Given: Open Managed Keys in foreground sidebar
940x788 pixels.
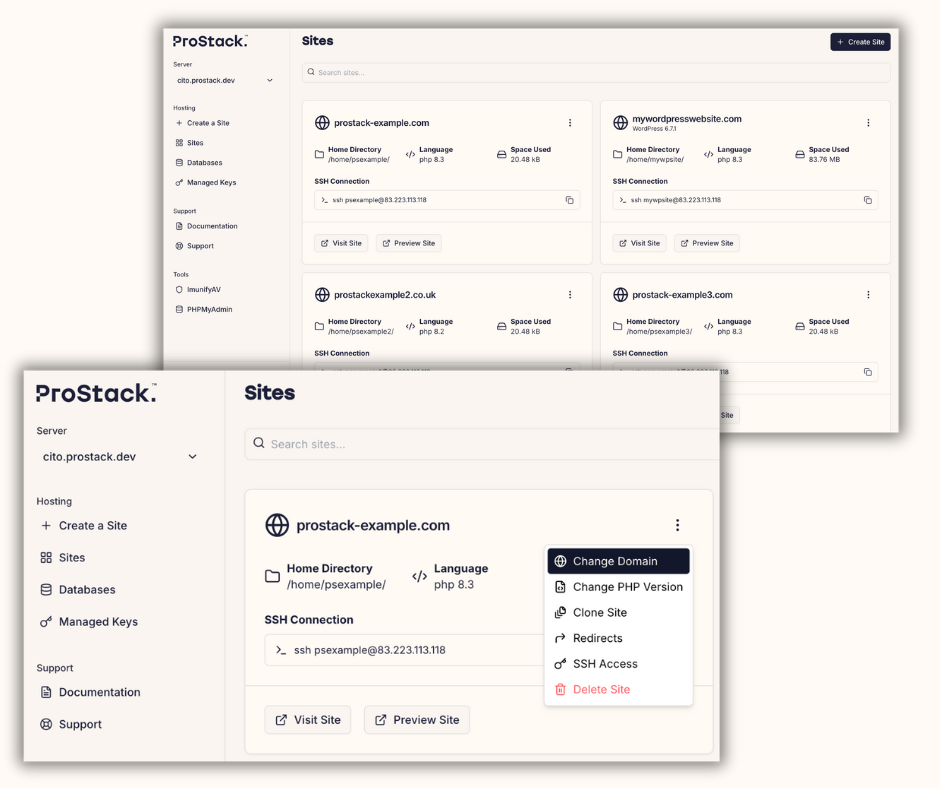Looking at the screenshot, I should pyautogui.click(x=97, y=622).
